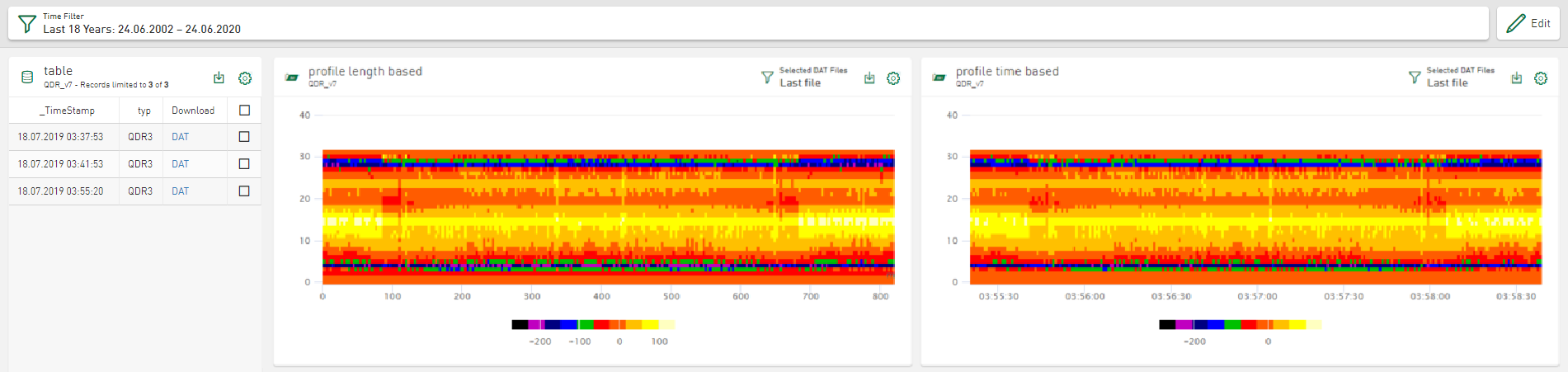This screenshot has width=1568, height=372.
Task: Check the row for 18.07.2019 03:41:53
Action: pyautogui.click(x=244, y=164)
